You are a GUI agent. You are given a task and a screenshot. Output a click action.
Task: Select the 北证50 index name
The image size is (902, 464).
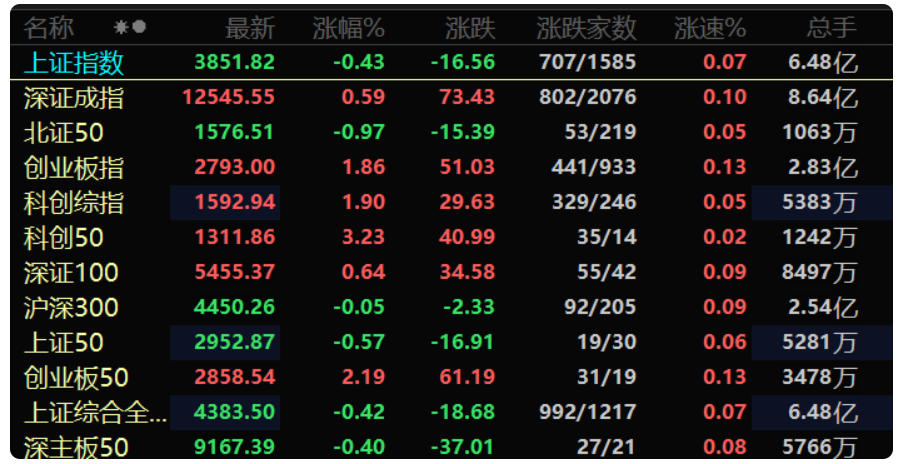tap(63, 132)
